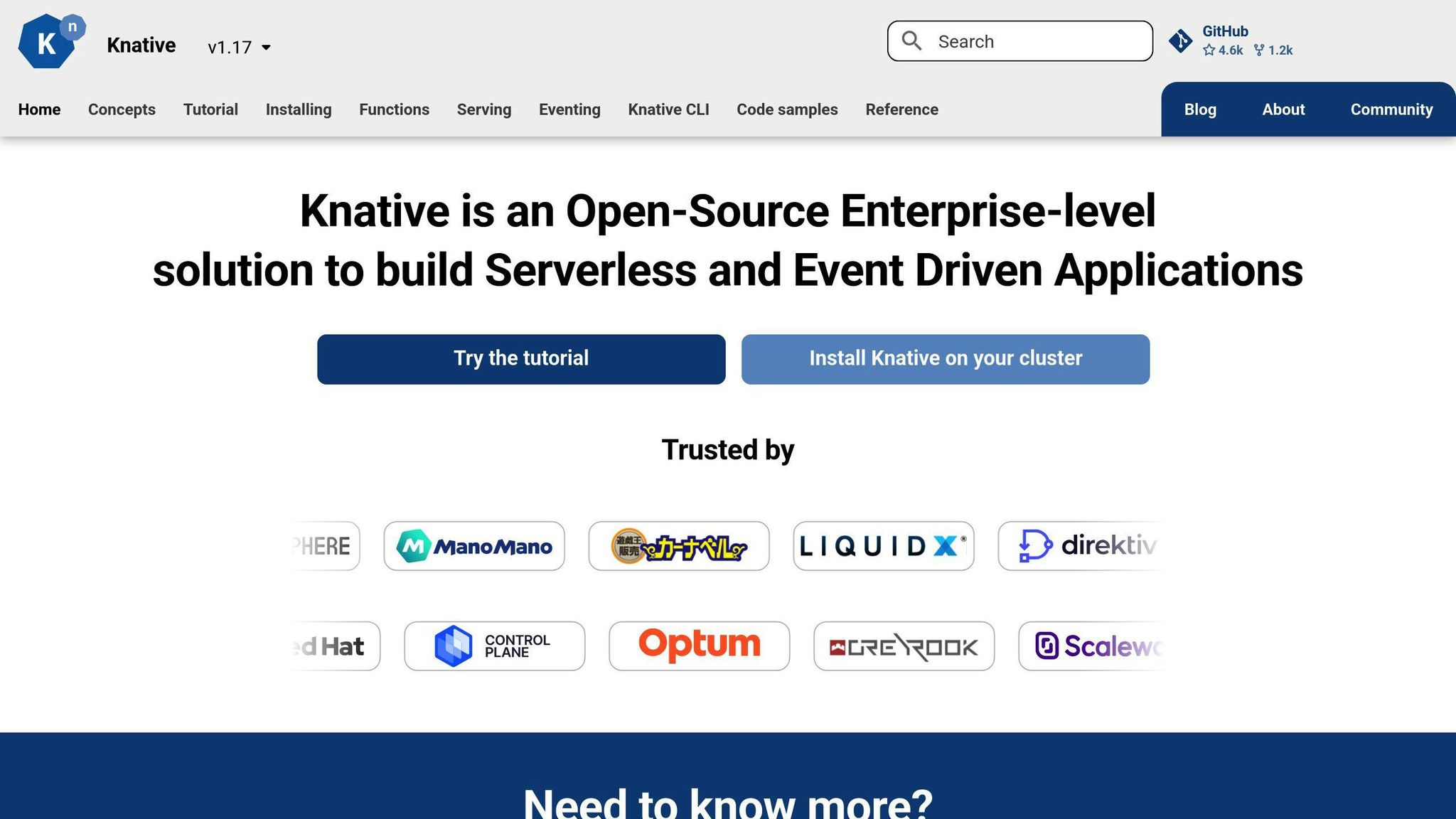Select the Optum logo

point(699,646)
